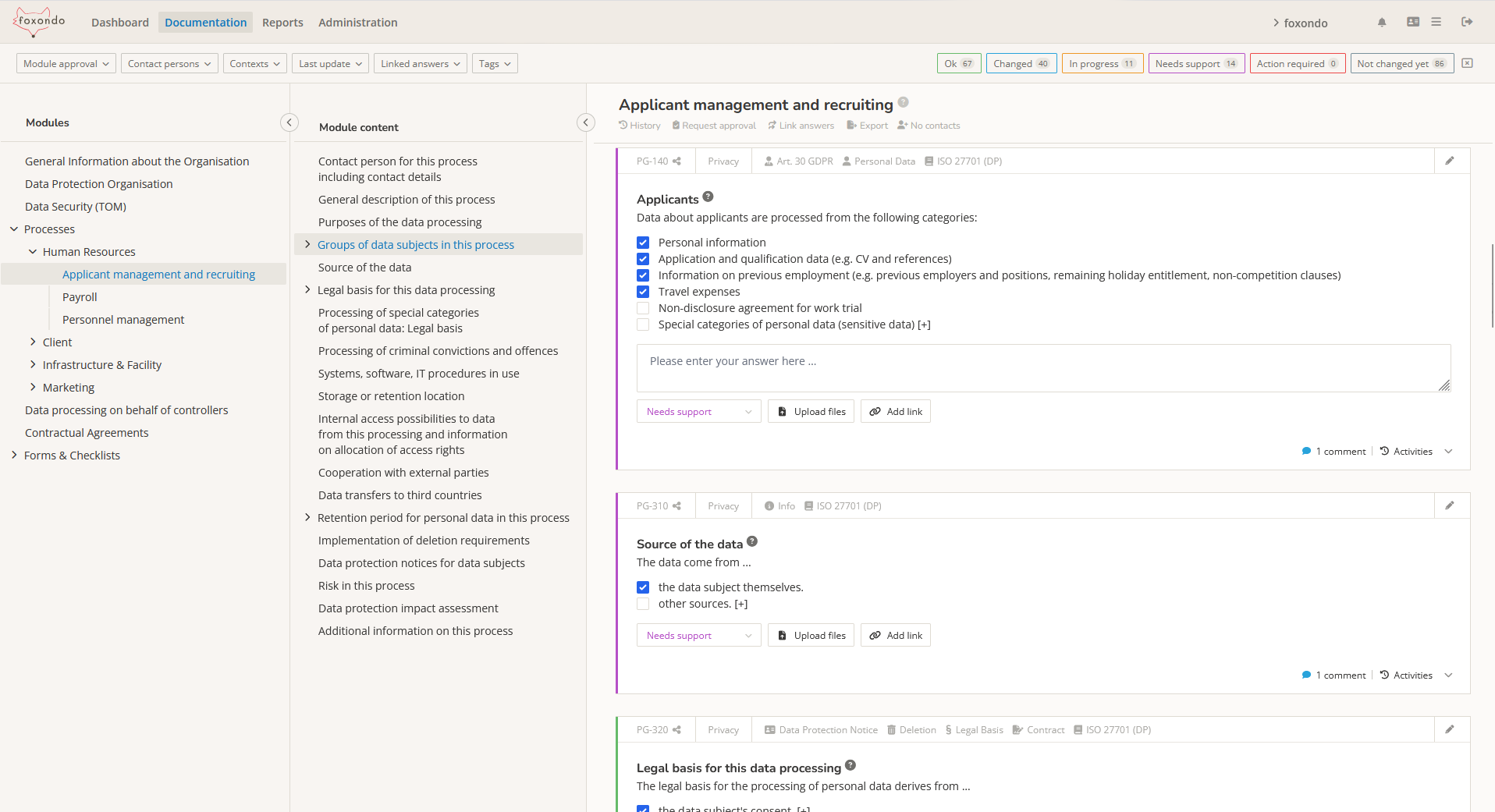
Task: Click Request approval link
Action: [x=713, y=125]
